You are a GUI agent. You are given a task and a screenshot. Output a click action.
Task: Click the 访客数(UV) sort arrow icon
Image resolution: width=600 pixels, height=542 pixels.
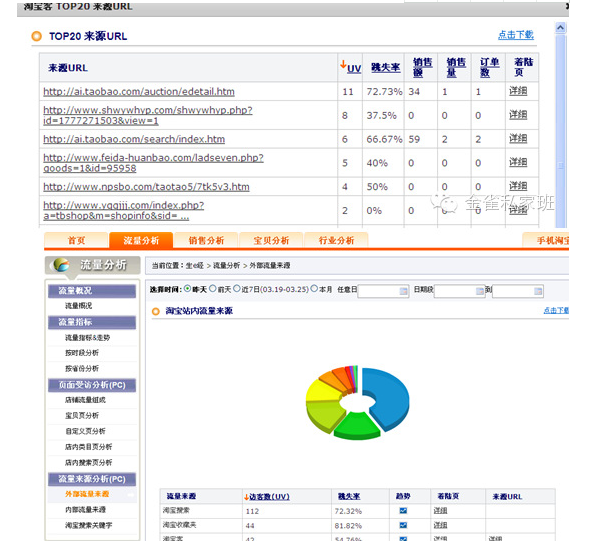[247, 496]
